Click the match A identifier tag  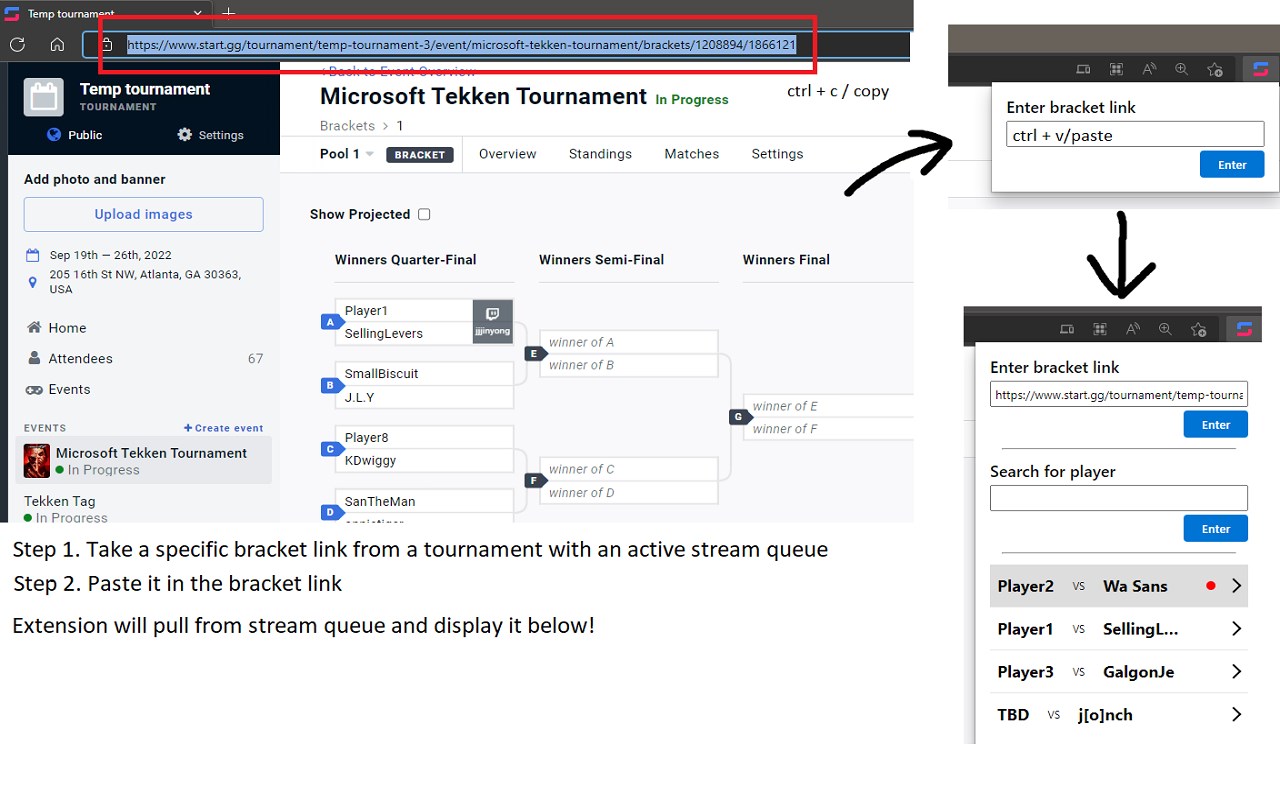tap(331, 322)
